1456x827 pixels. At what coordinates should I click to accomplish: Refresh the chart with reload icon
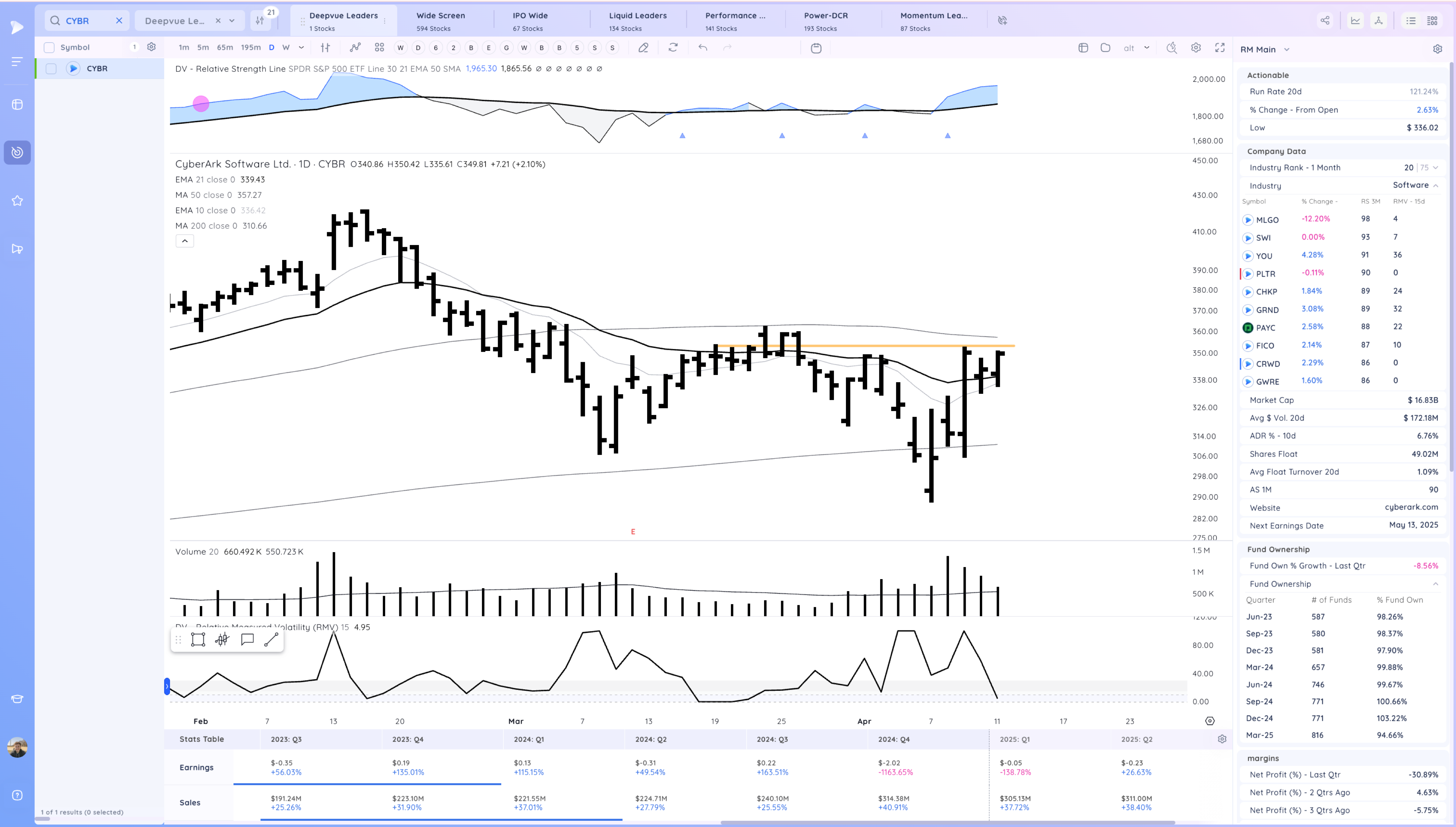tap(673, 48)
